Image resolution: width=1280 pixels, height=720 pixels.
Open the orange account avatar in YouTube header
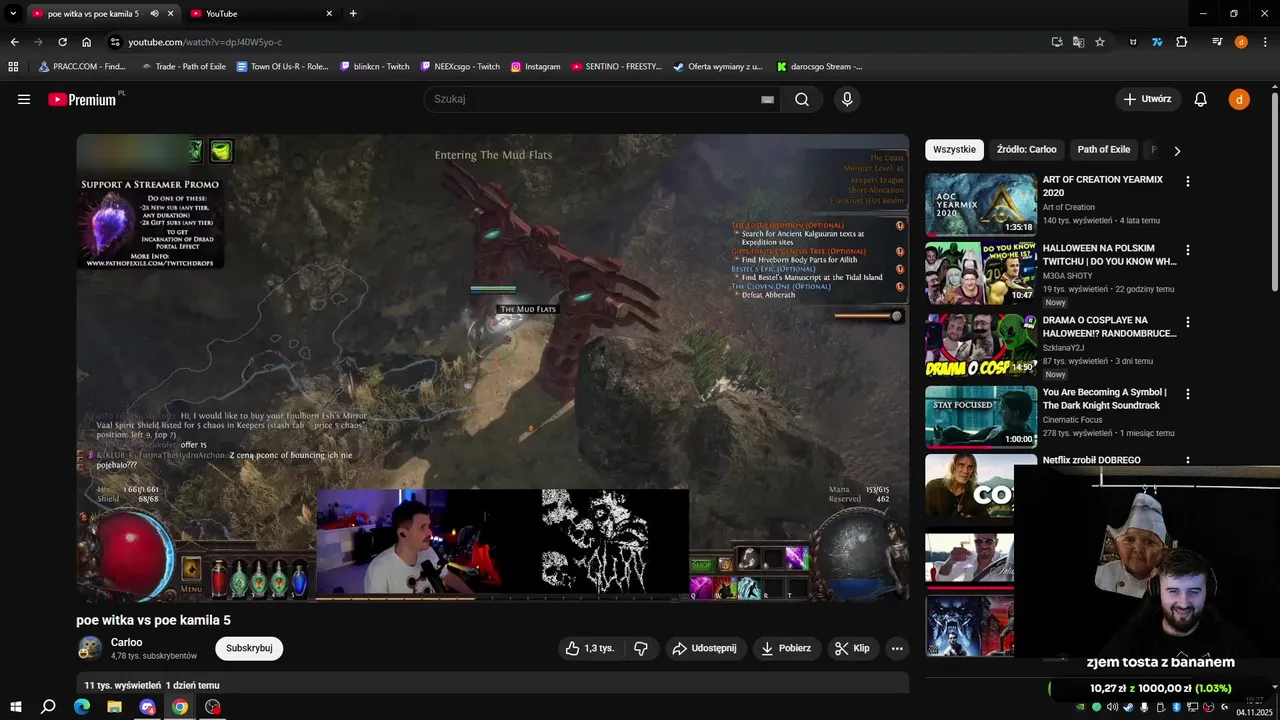click(x=1239, y=99)
